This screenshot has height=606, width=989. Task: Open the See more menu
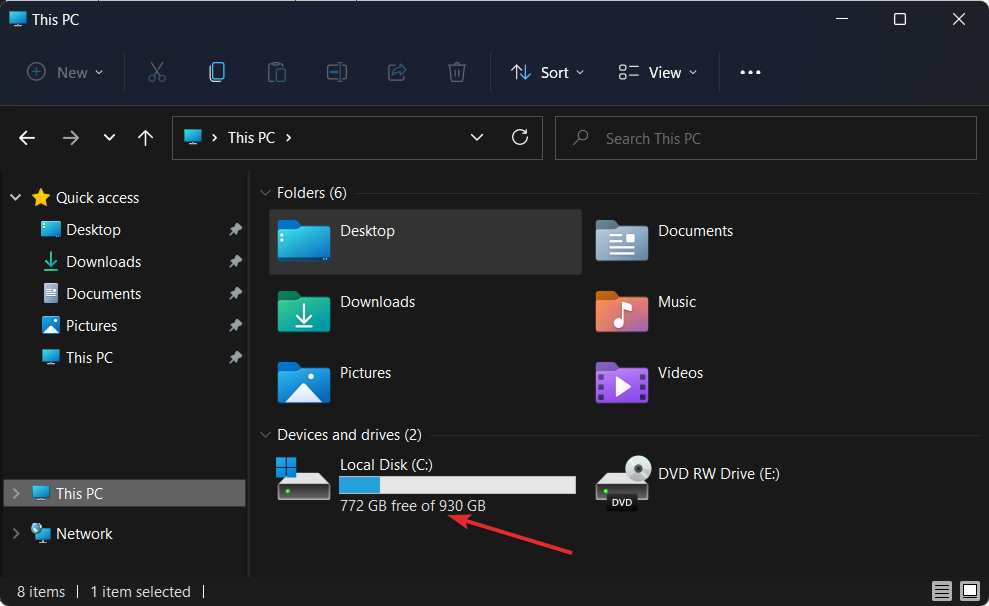point(750,72)
